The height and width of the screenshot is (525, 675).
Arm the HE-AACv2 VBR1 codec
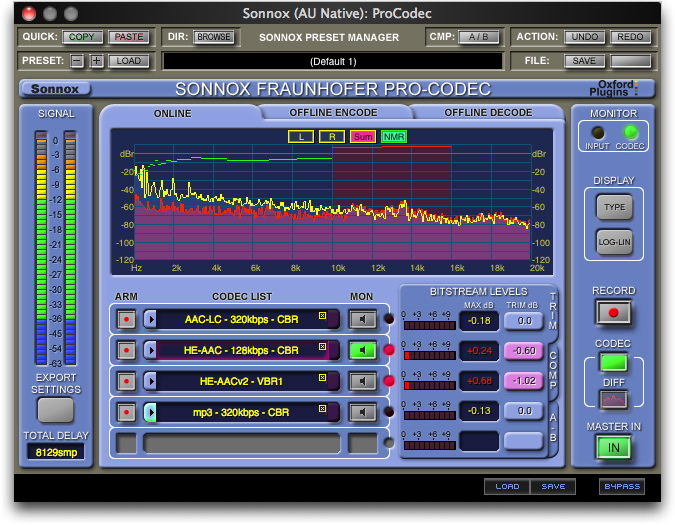(126, 381)
